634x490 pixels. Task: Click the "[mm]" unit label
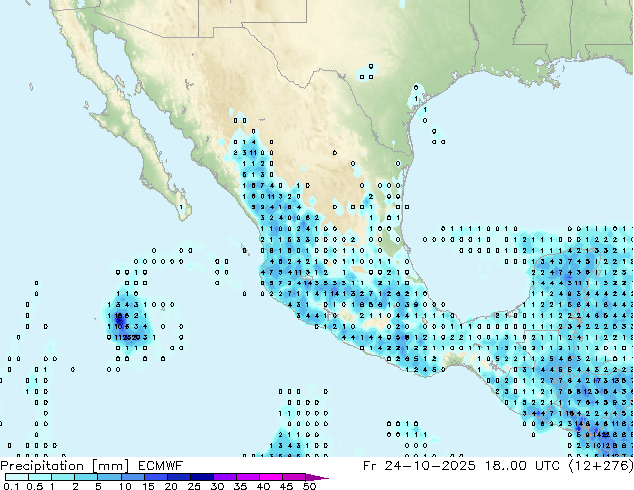(110, 466)
